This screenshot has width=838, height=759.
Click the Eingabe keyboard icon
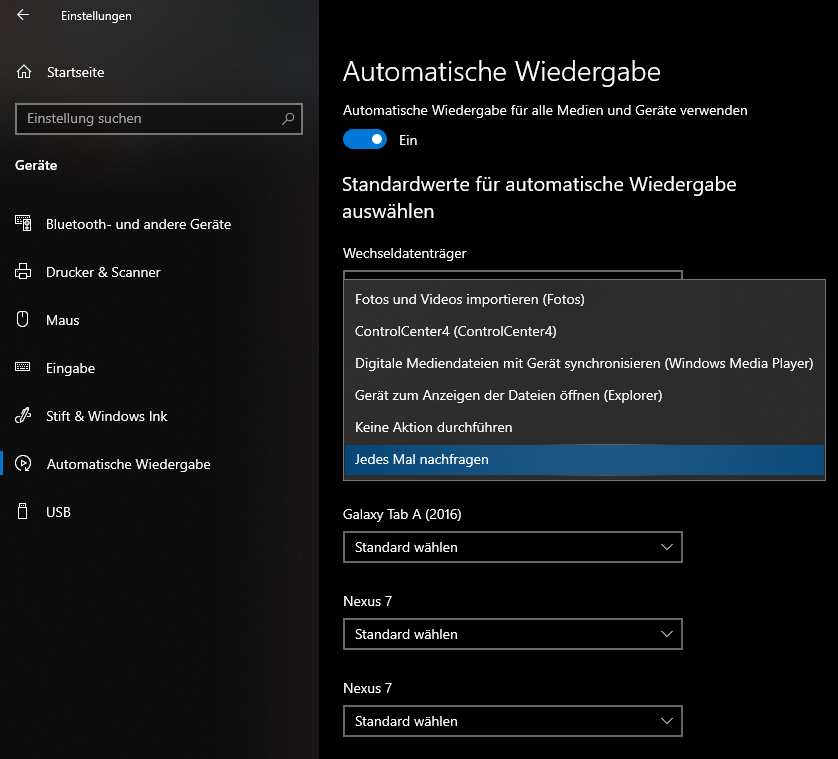(23, 368)
